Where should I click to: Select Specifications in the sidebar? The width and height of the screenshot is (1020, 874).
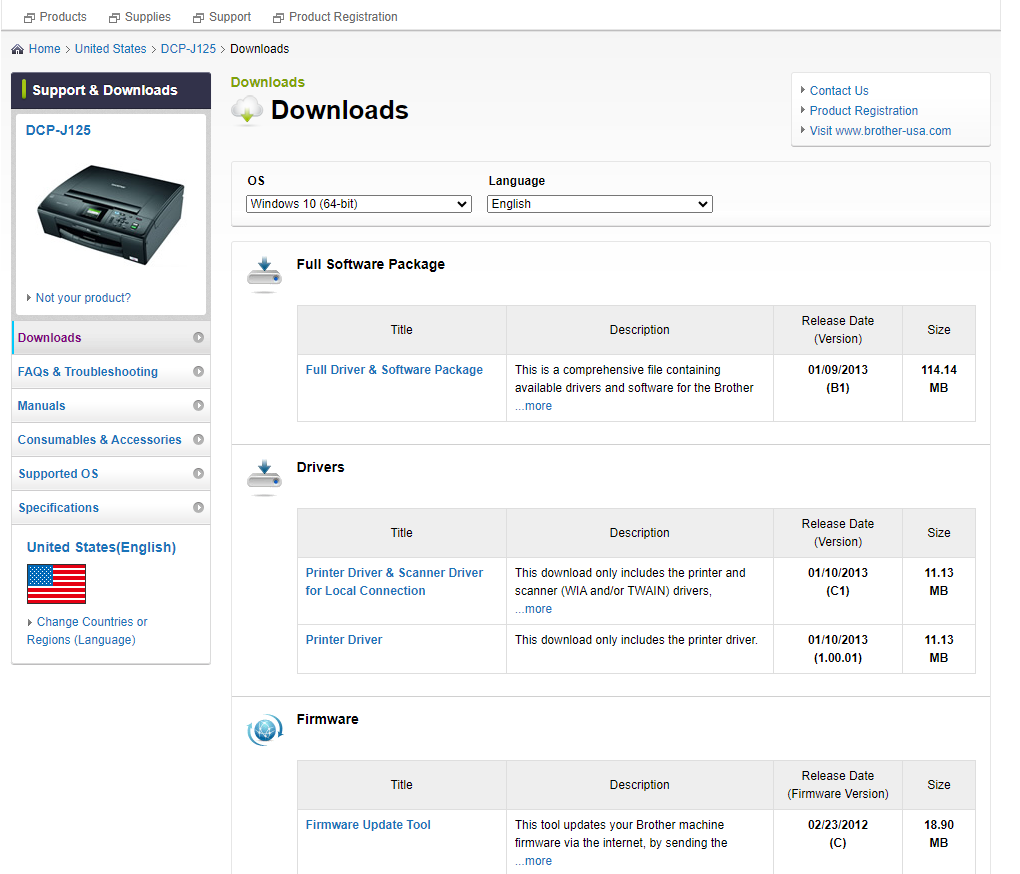tap(111, 507)
